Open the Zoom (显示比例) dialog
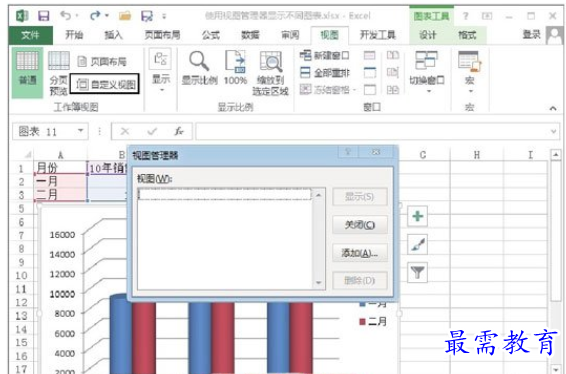 pos(199,68)
